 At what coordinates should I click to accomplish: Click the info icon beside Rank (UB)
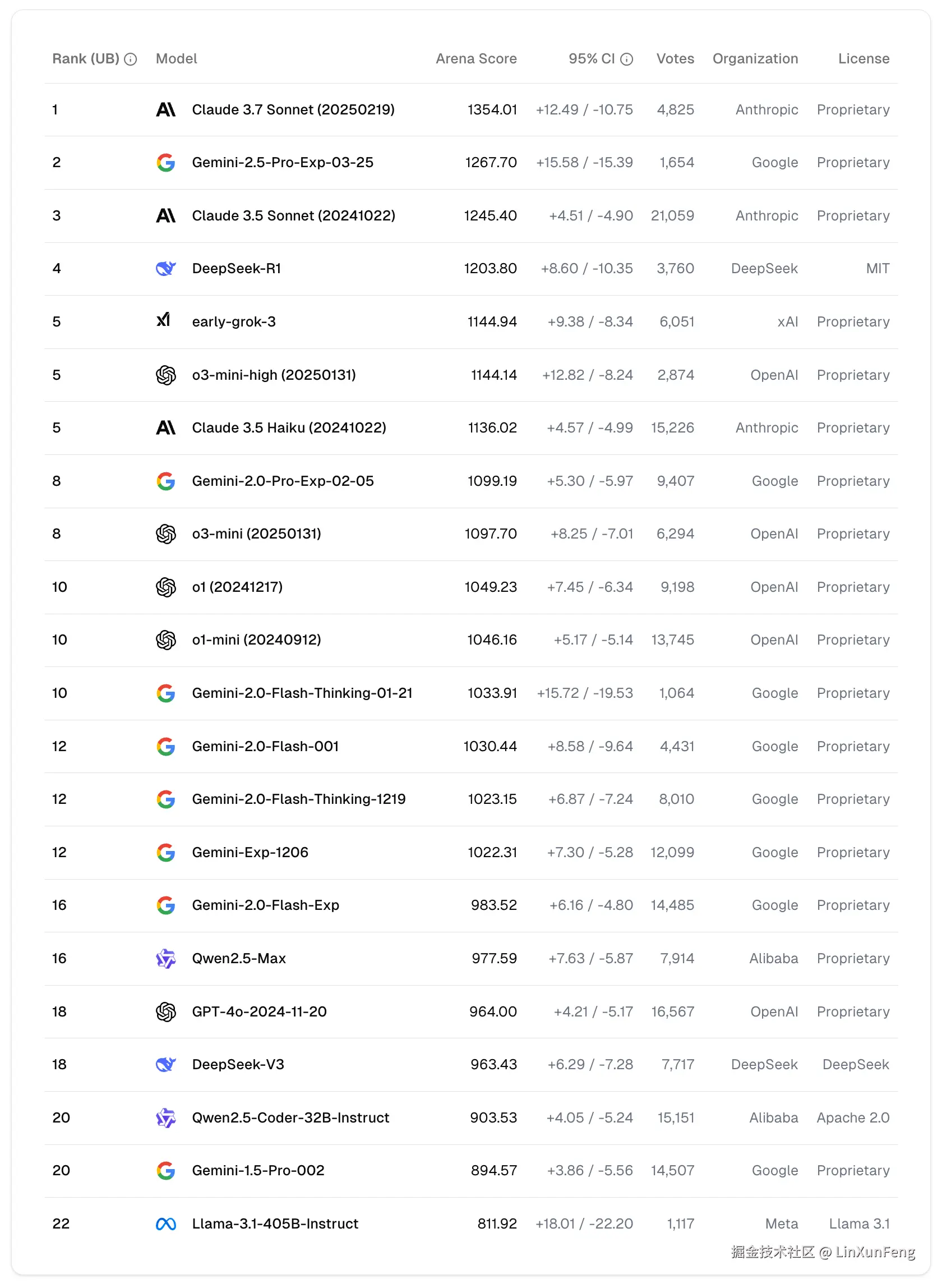click(x=131, y=59)
